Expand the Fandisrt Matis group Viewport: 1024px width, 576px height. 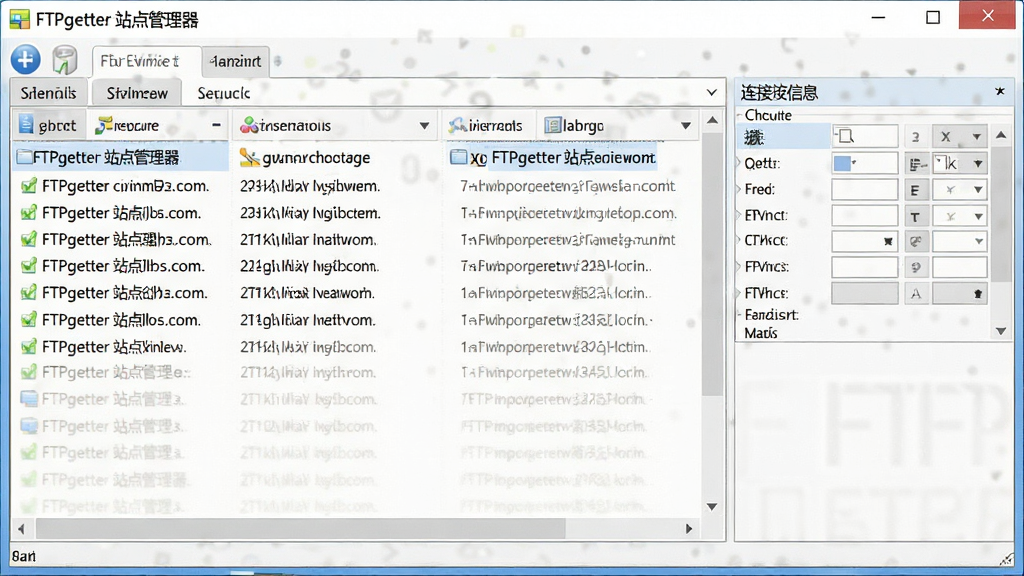[x=740, y=315]
